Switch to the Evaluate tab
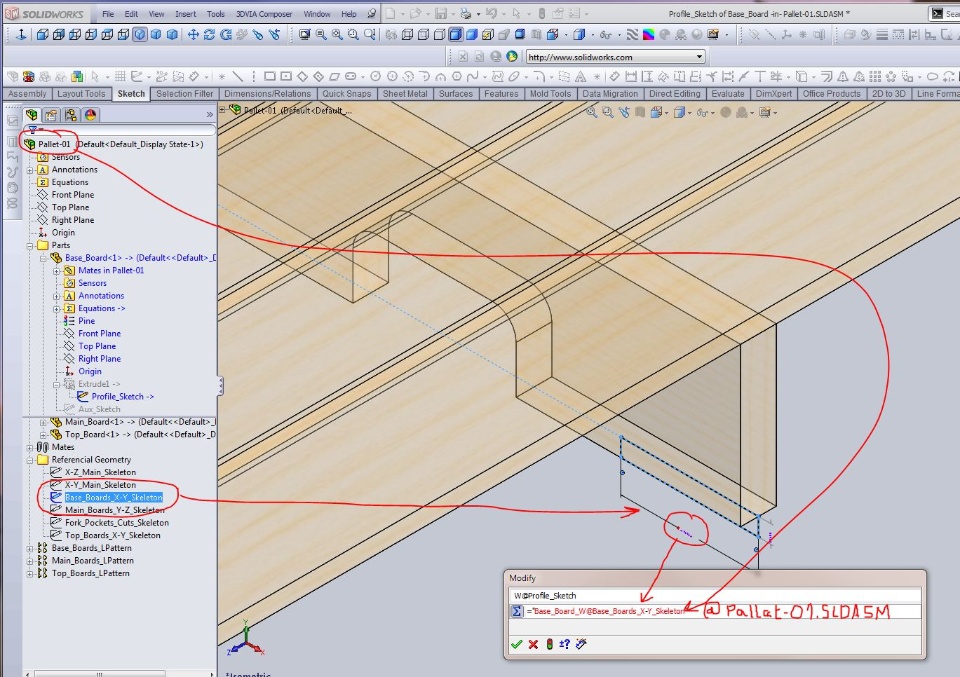 click(x=727, y=94)
